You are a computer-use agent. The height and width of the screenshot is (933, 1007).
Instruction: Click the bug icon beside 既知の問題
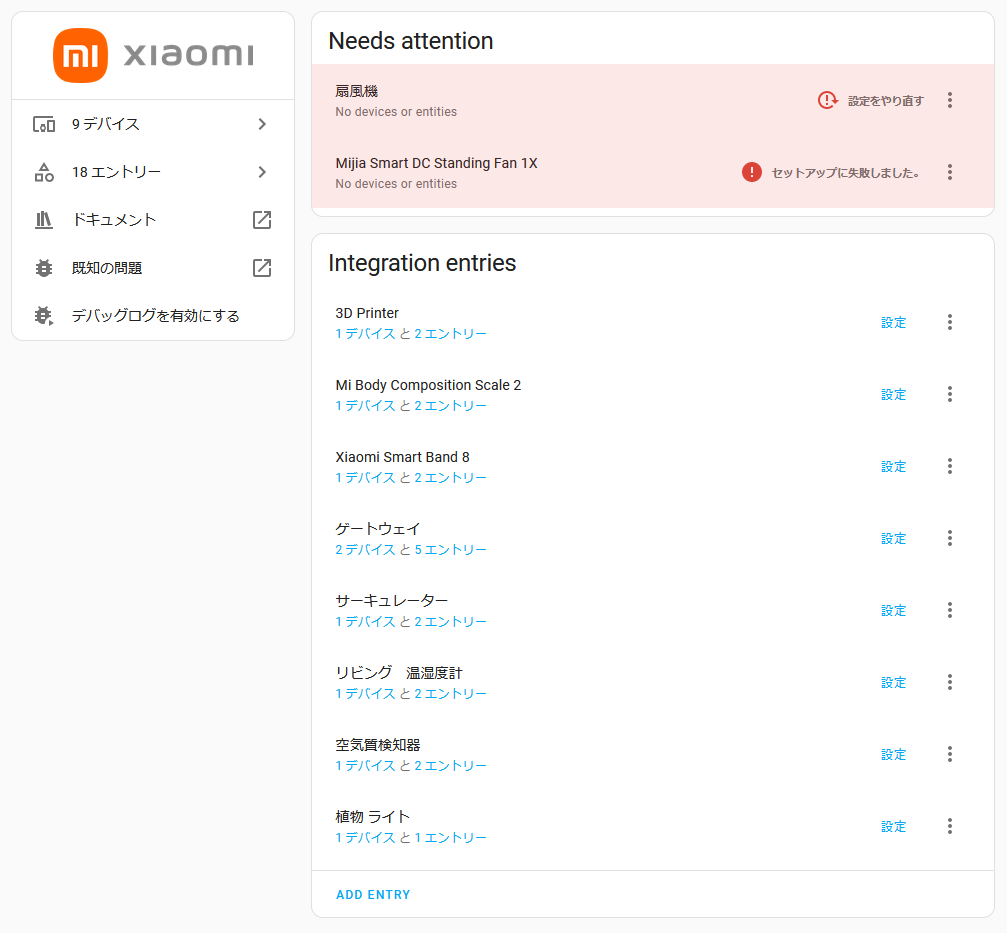[44, 268]
